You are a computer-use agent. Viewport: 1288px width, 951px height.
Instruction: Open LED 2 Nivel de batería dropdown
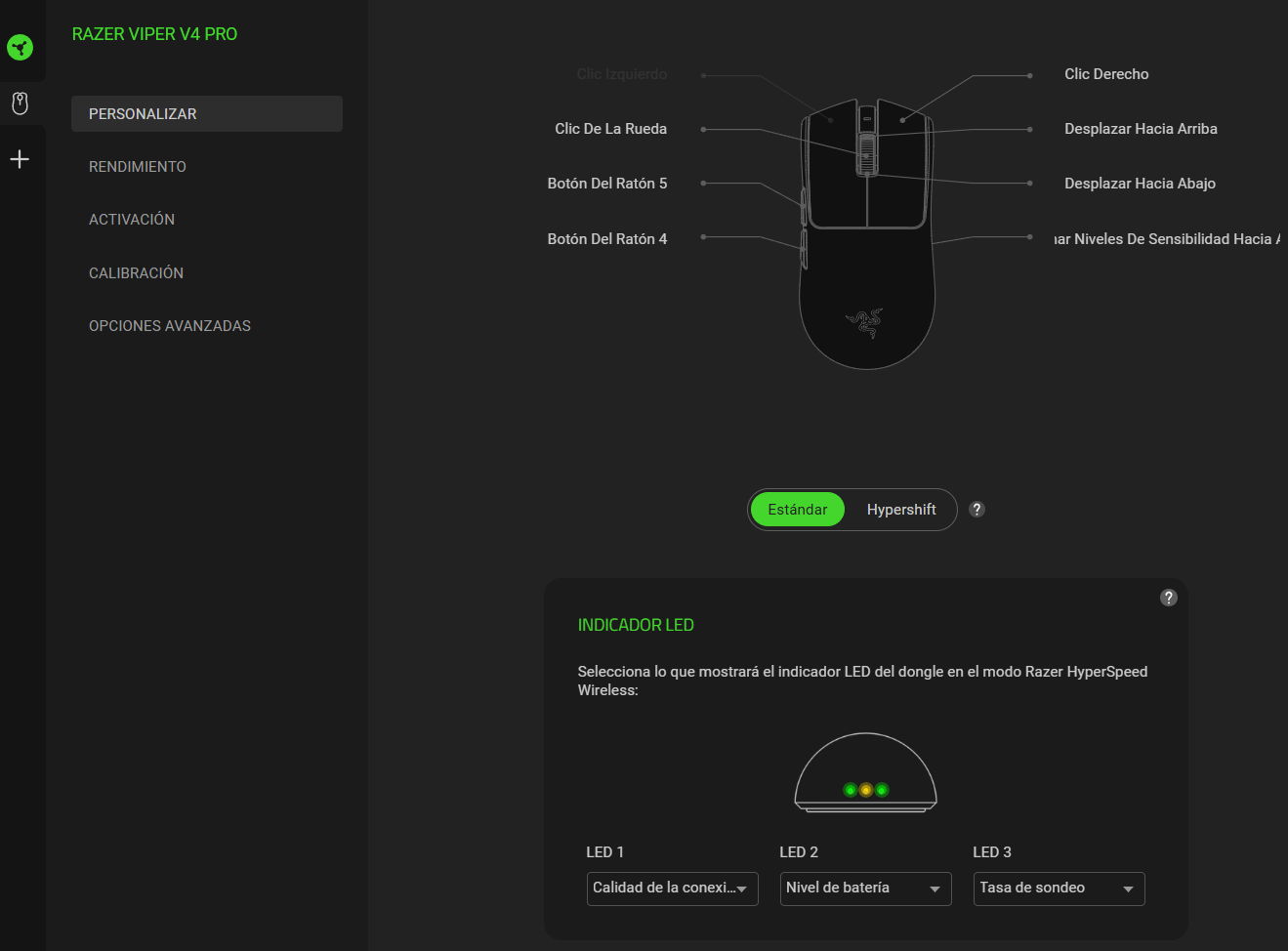point(865,889)
